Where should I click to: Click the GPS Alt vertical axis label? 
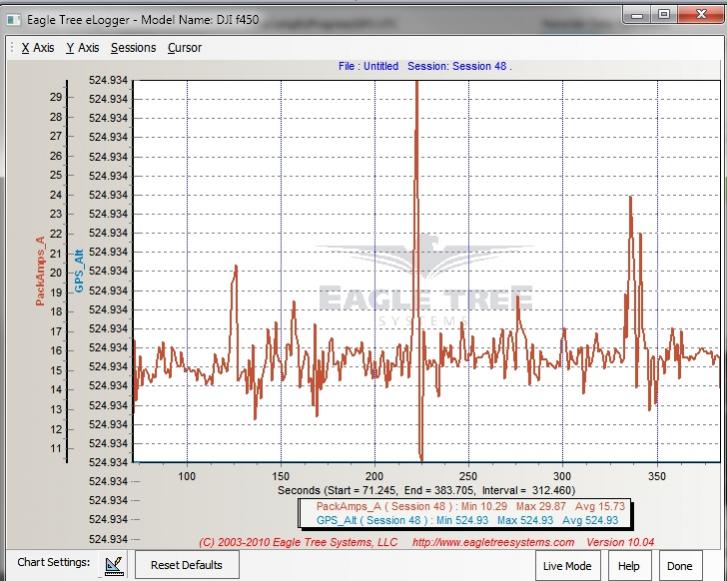pos(78,271)
